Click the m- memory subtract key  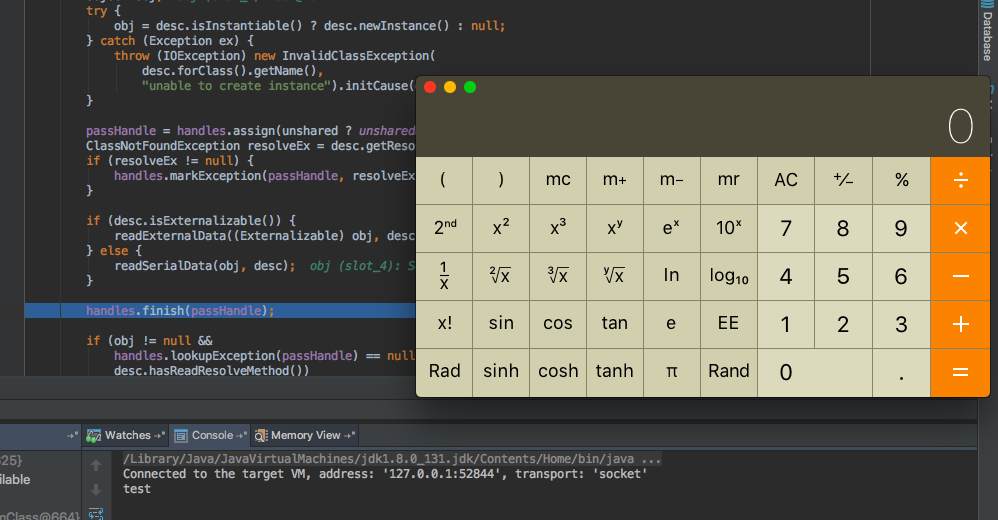tap(671, 180)
